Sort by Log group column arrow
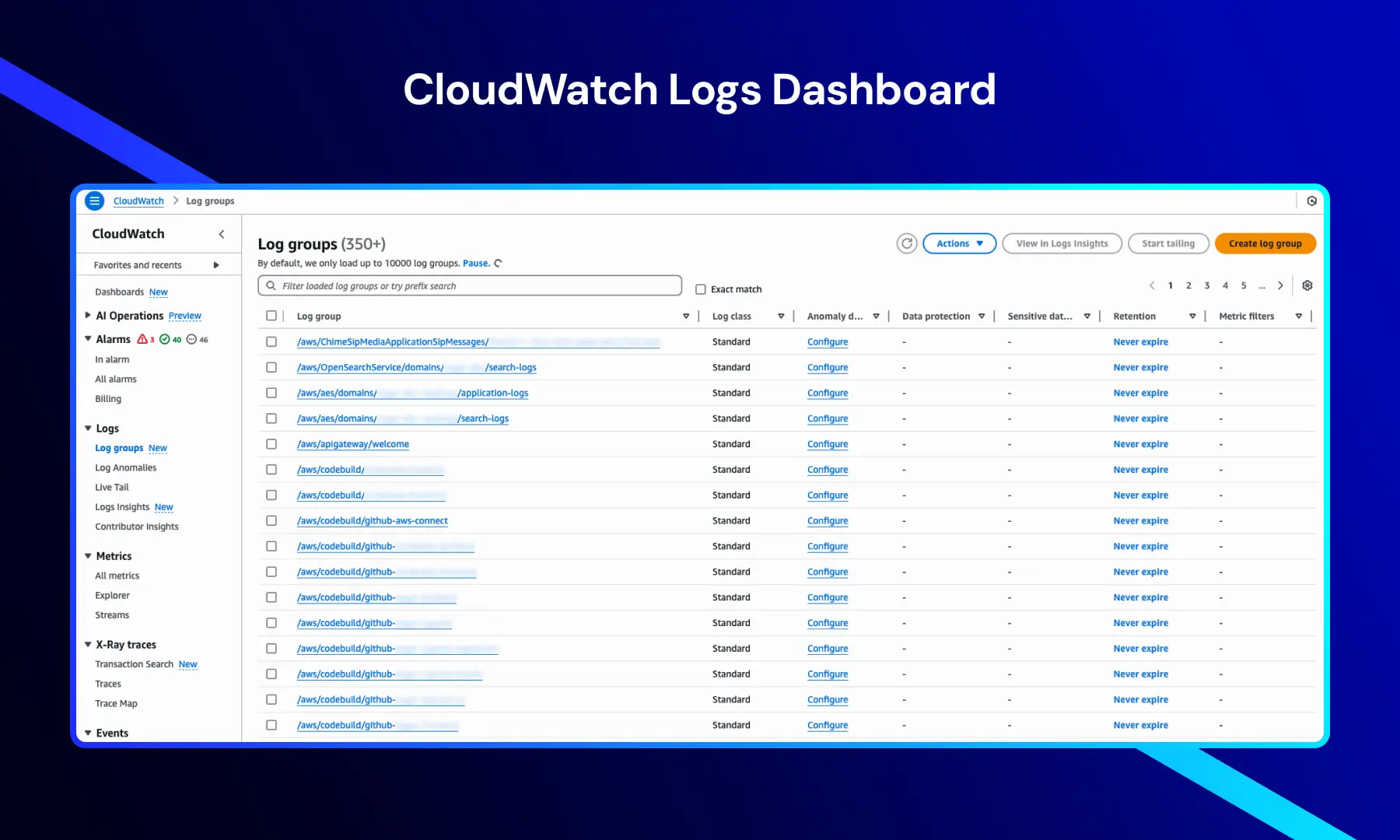The width and height of the screenshot is (1400, 840). point(686,317)
